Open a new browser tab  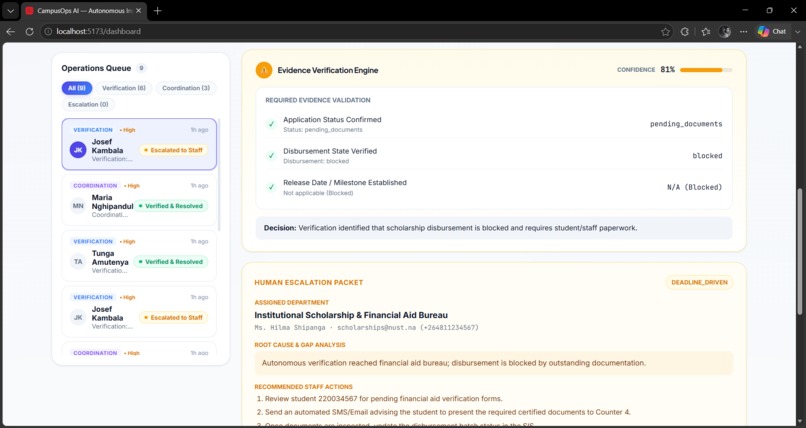158,10
